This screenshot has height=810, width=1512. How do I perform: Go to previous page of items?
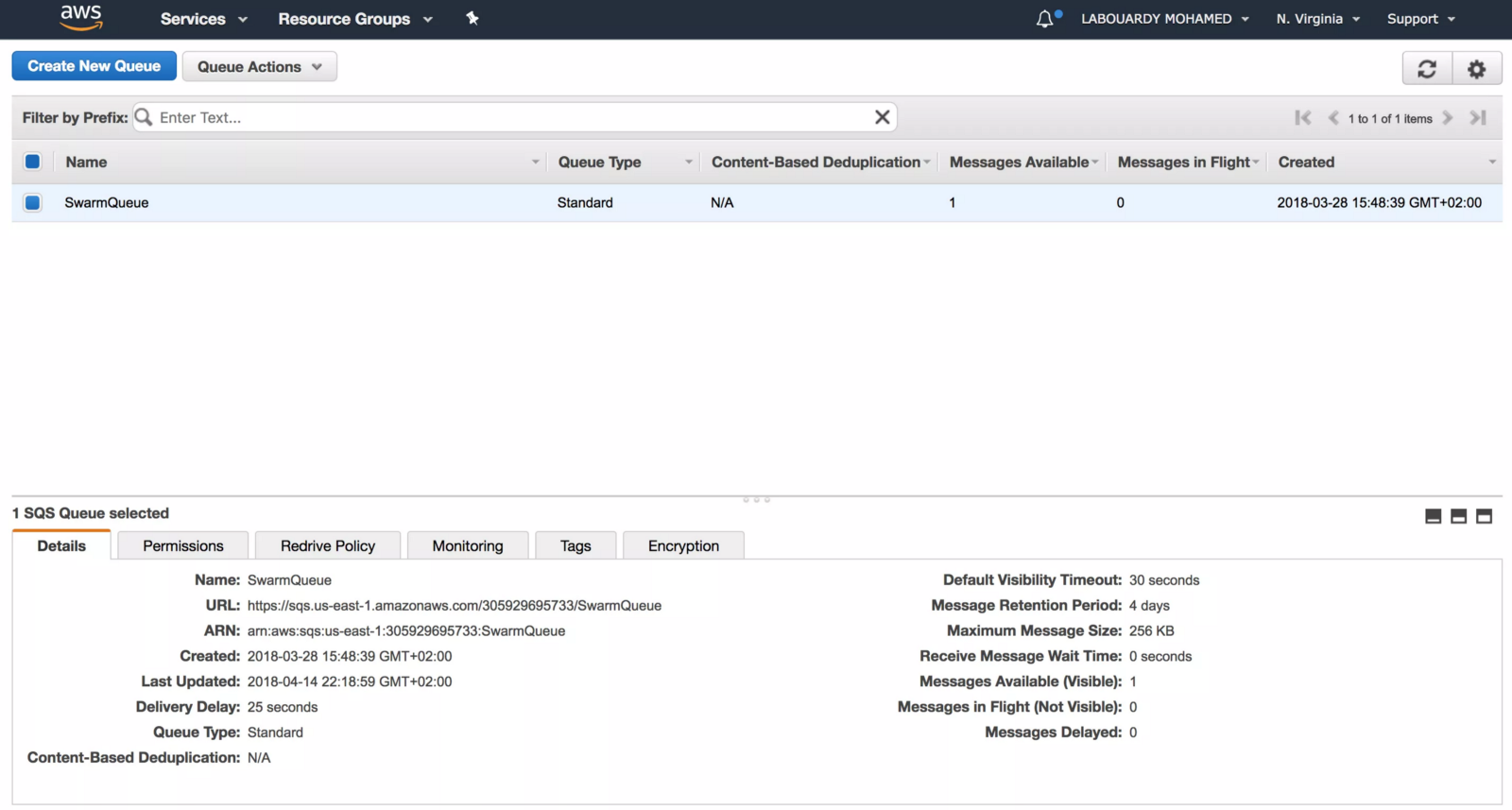tap(1333, 118)
